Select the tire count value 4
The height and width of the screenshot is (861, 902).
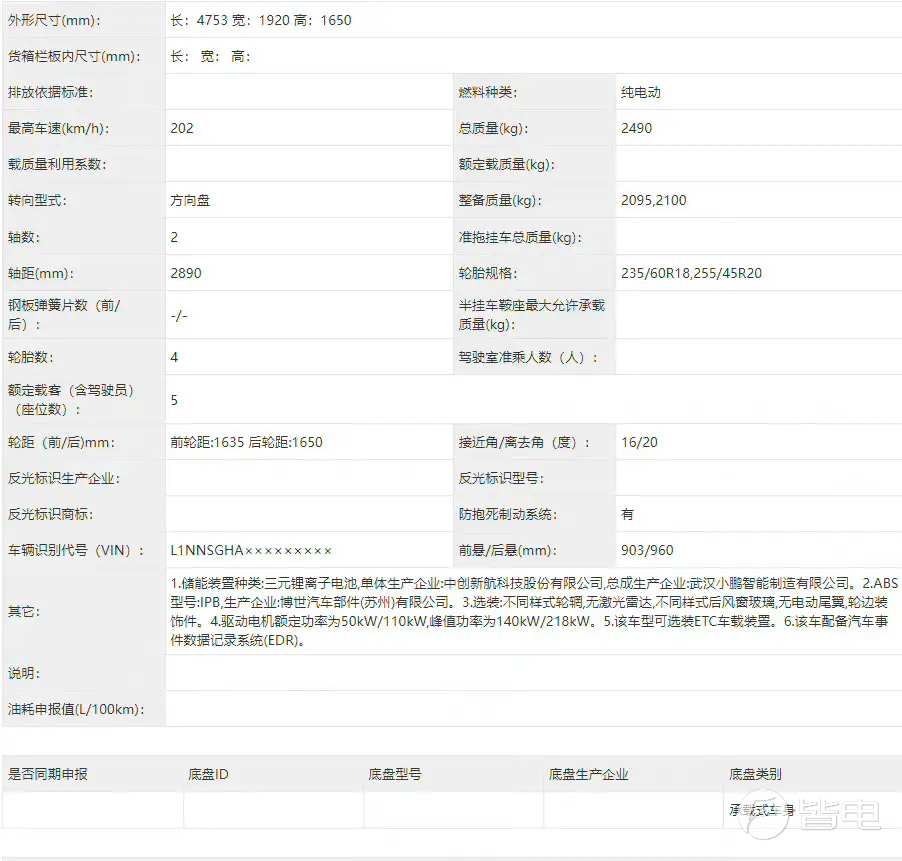pos(174,357)
